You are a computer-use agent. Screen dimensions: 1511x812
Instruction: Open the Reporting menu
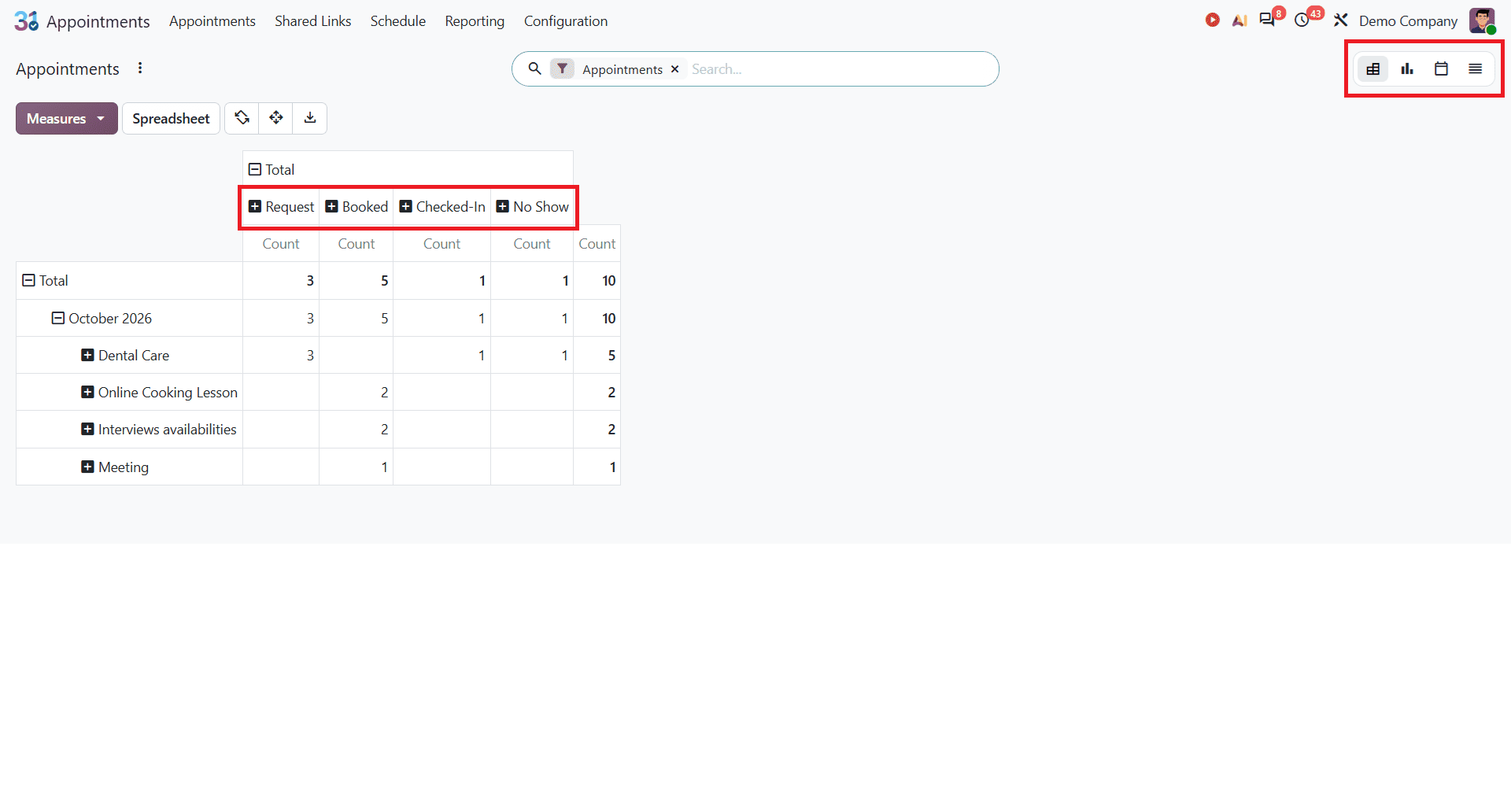click(x=475, y=21)
